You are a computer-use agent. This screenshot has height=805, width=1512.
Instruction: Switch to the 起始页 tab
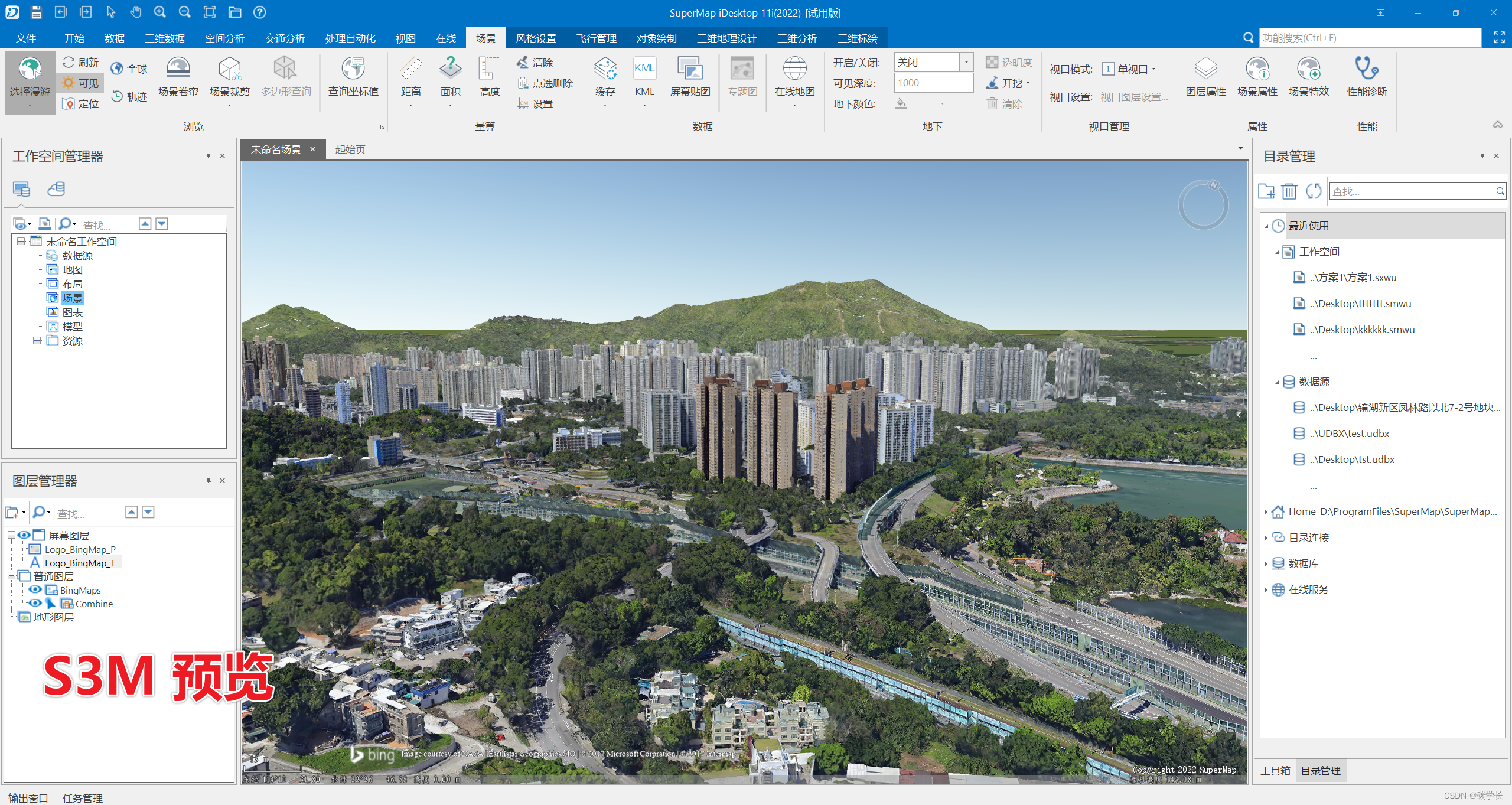point(350,149)
